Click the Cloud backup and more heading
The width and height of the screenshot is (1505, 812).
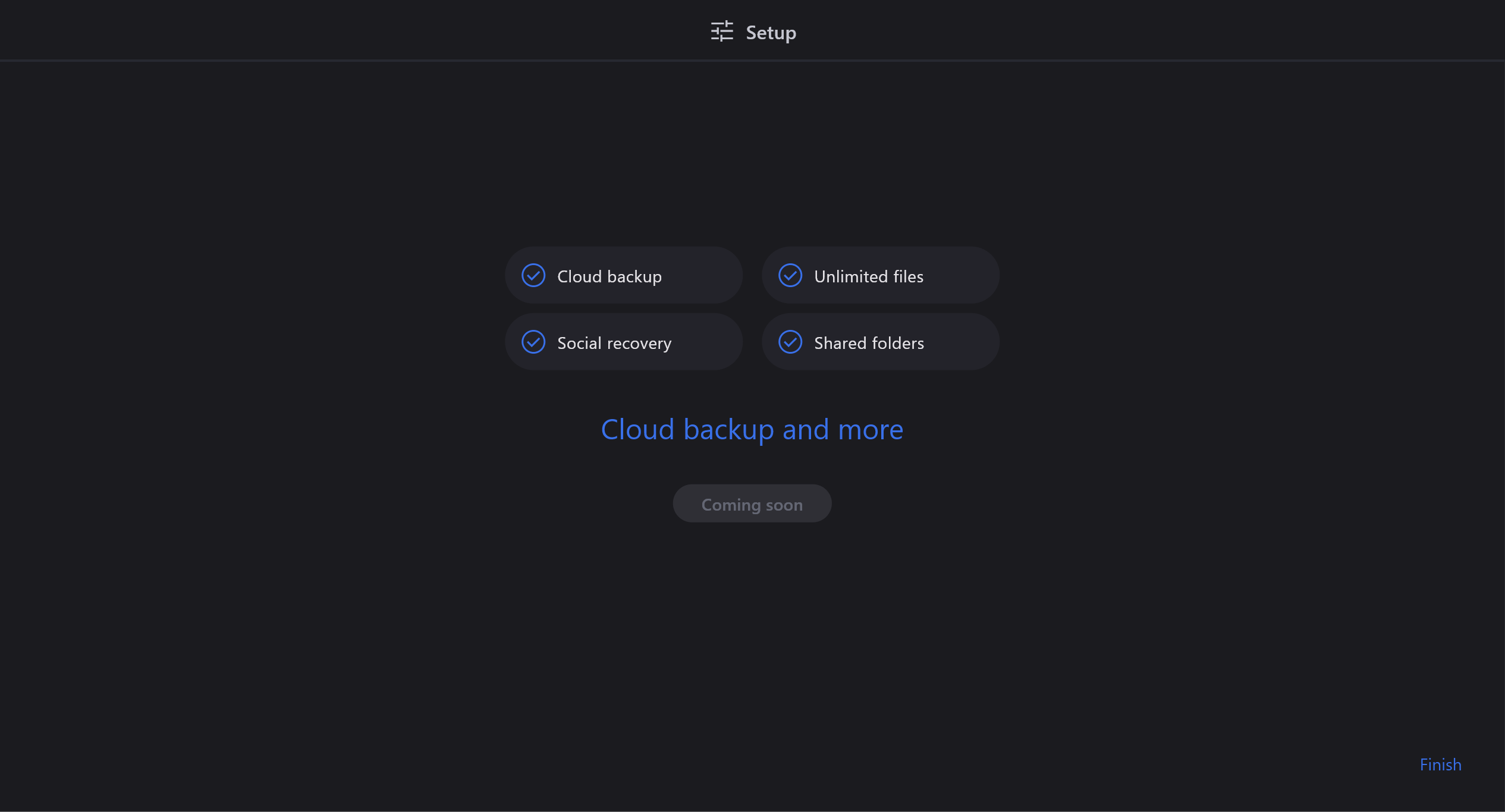coord(752,429)
